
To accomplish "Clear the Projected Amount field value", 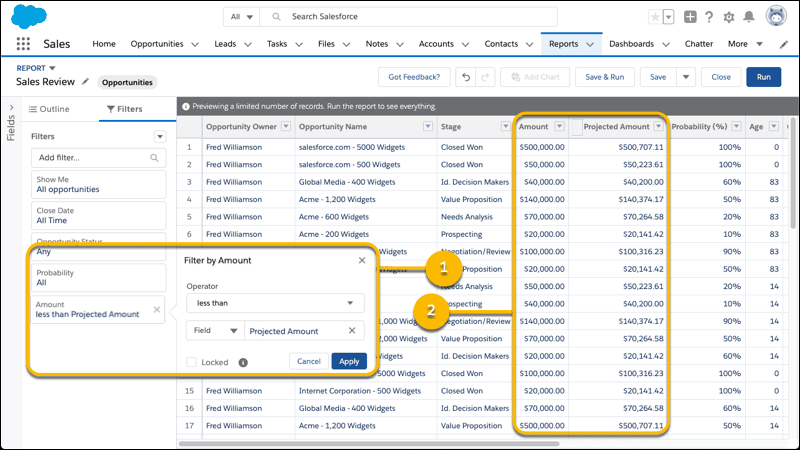I will pos(352,331).
